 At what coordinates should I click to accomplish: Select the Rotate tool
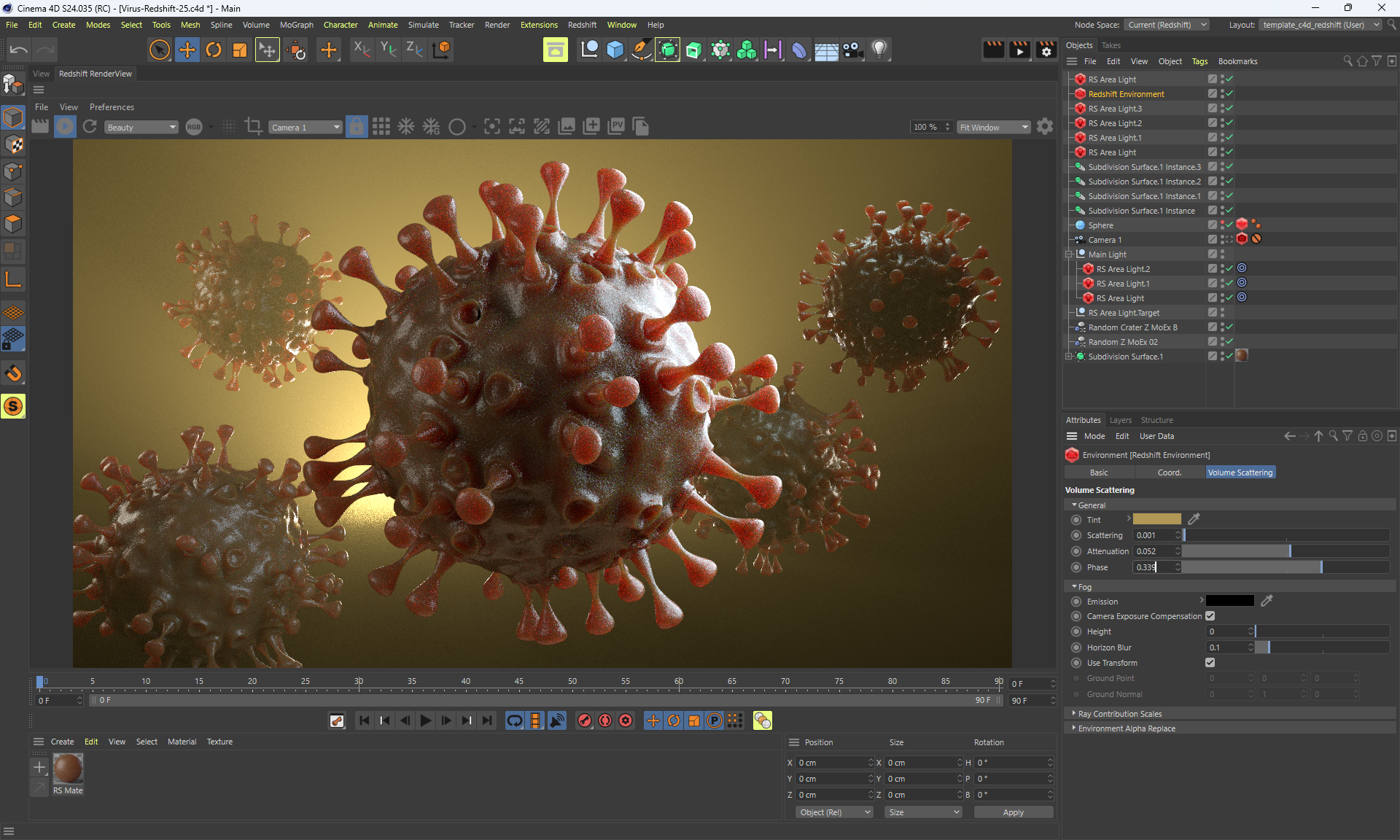pos(214,50)
